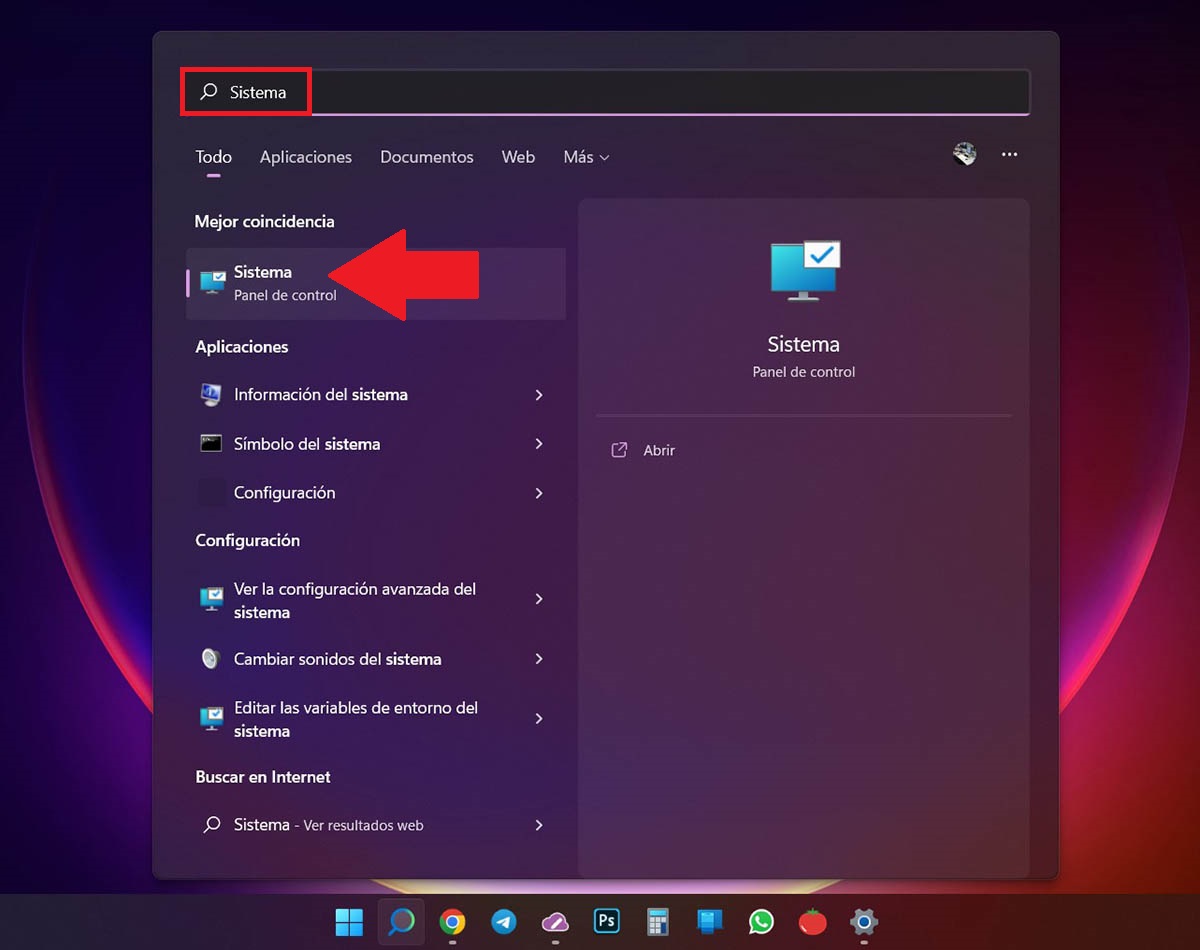The width and height of the screenshot is (1200, 950).
Task: Click the Cambiar sonidos speaker icon
Action: tap(211, 659)
